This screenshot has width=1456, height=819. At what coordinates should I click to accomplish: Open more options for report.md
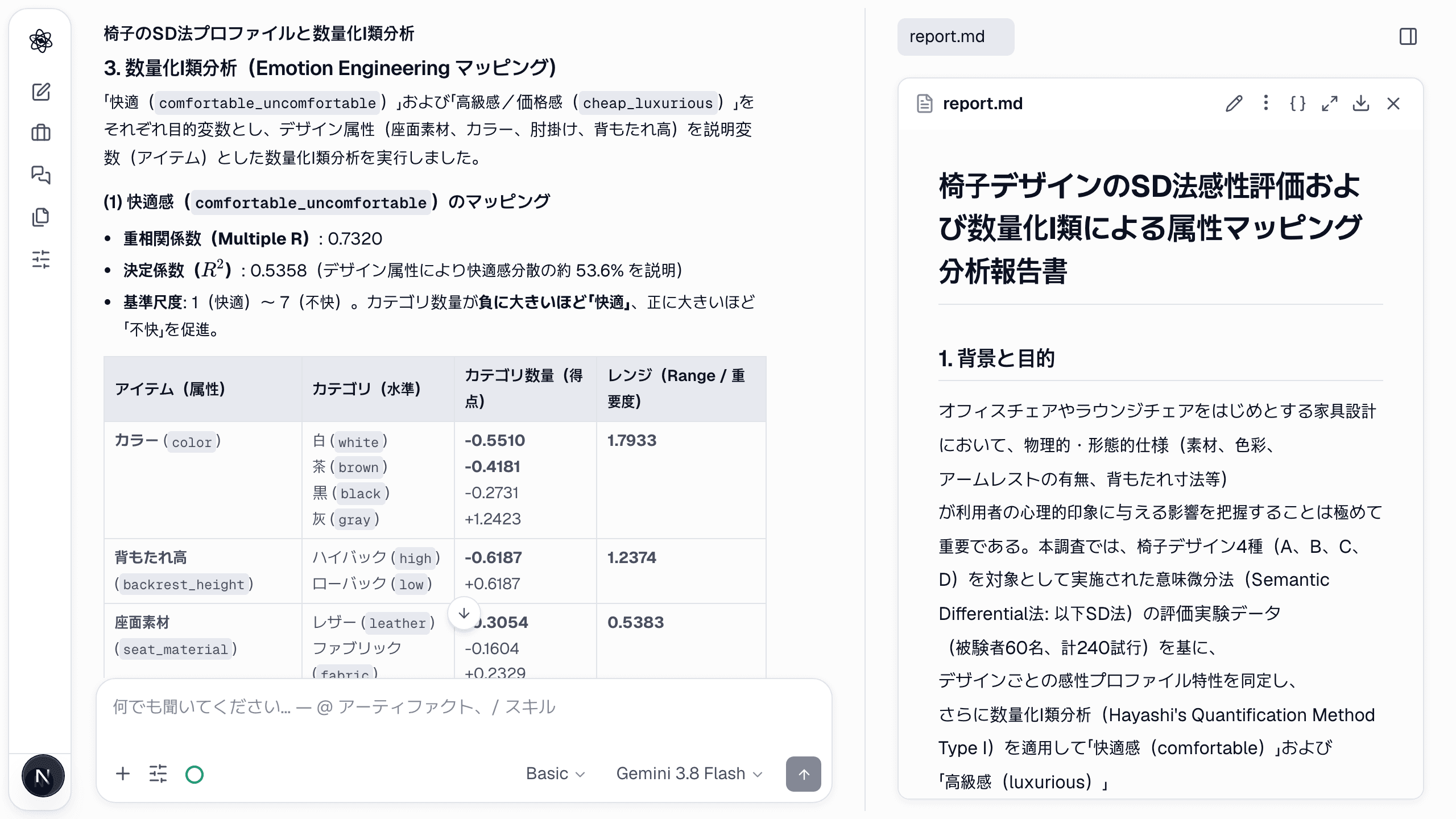pos(1265,103)
